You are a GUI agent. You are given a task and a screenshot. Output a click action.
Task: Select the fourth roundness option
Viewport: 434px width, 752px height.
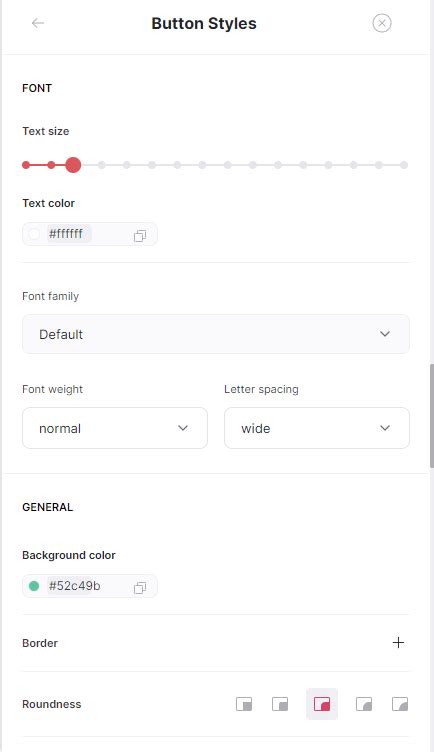[x=364, y=704]
